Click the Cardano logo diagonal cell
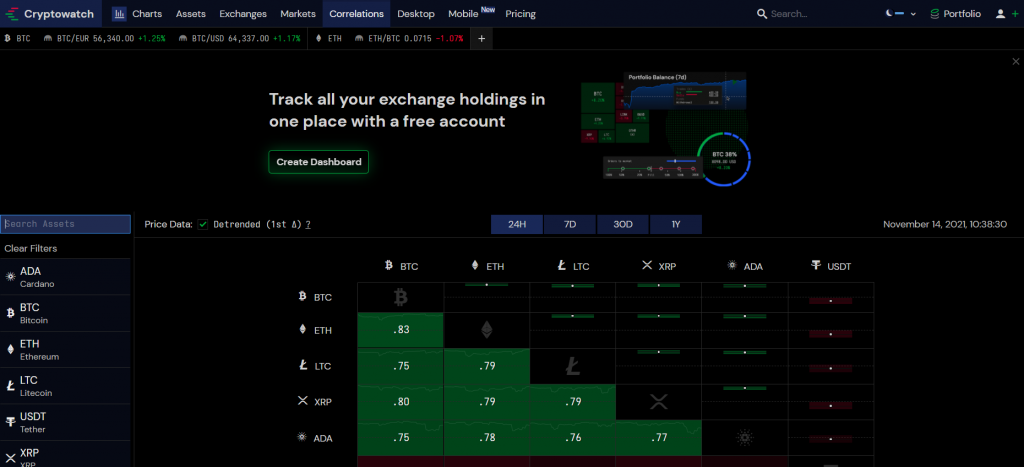The image size is (1024, 467). pyautogui.click(x=744, y=438)
